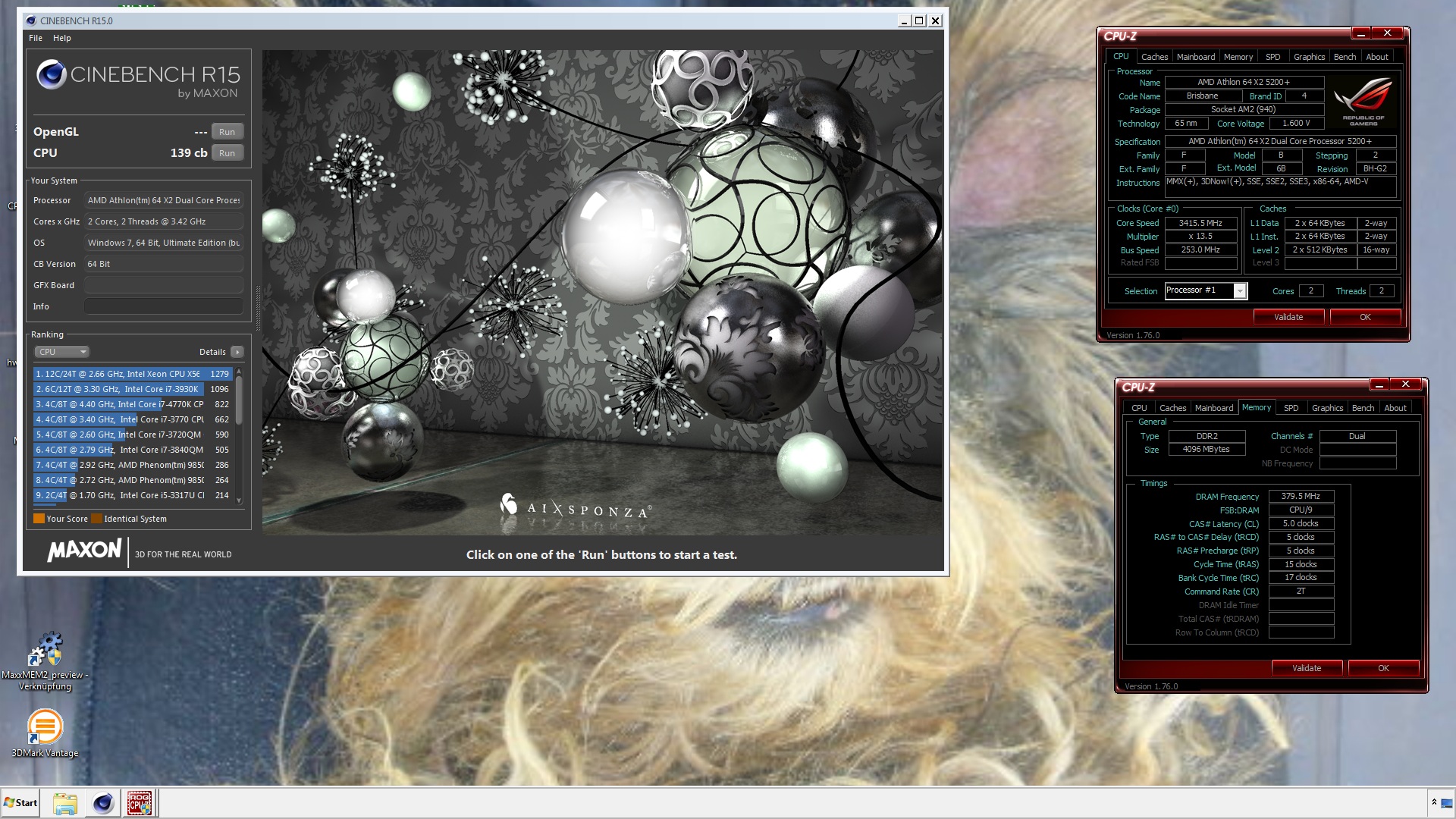Open the CPU ranking type dropdown
The image size is (1456, 819).
point(61,352)
